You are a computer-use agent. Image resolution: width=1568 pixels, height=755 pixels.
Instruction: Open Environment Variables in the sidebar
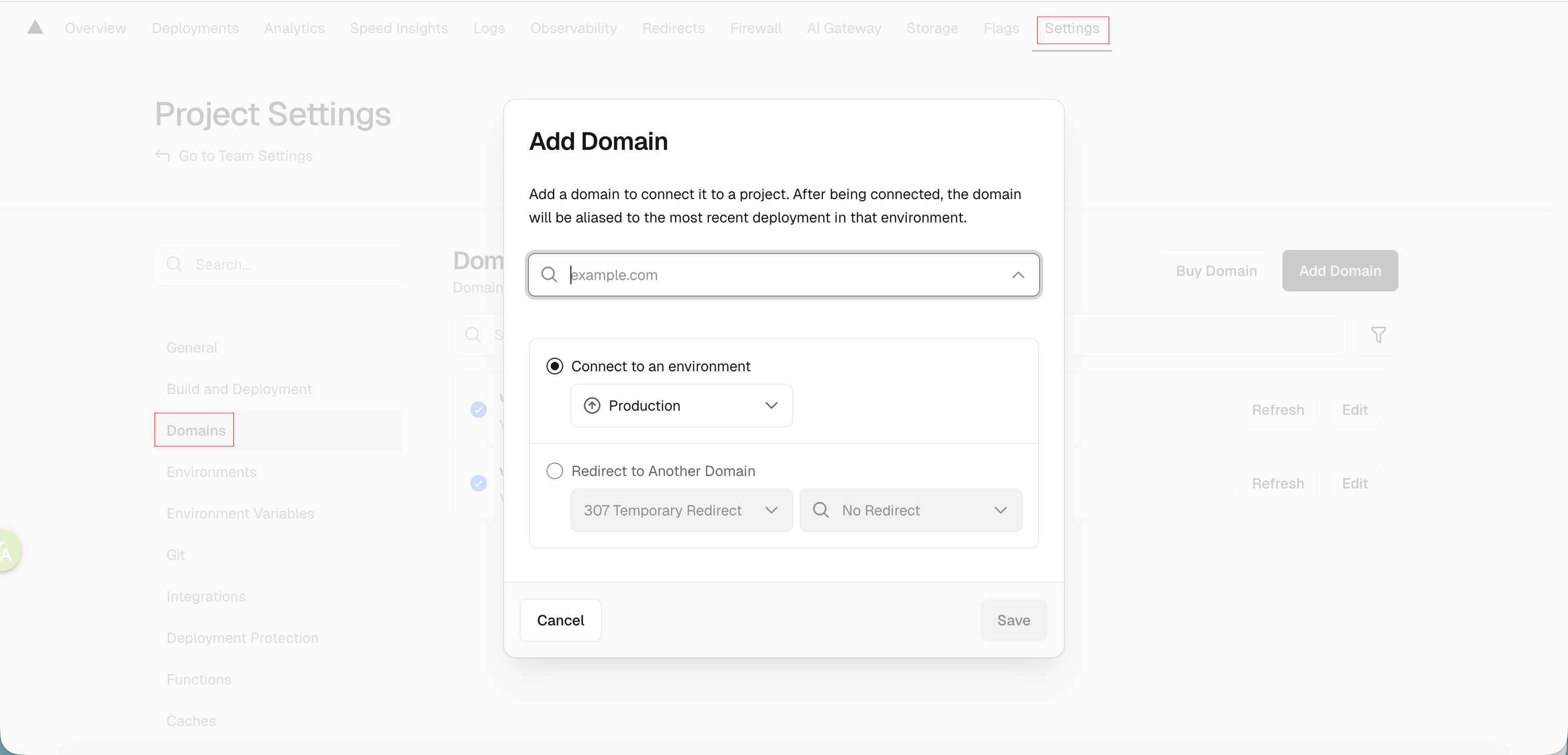pyautogui.click(x=241, y=513)
